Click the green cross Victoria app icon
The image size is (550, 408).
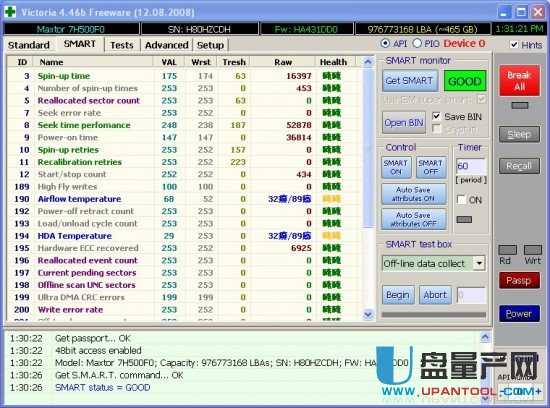pos(10,12)
